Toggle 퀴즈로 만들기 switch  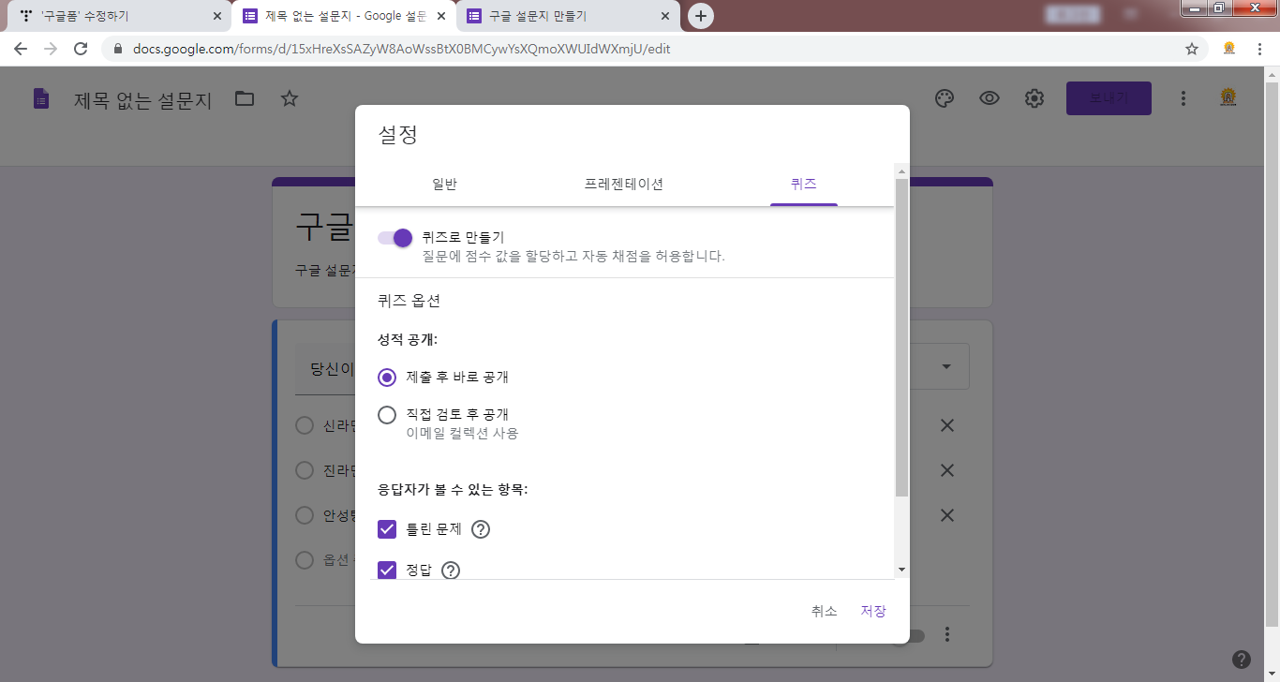(395, 238)
